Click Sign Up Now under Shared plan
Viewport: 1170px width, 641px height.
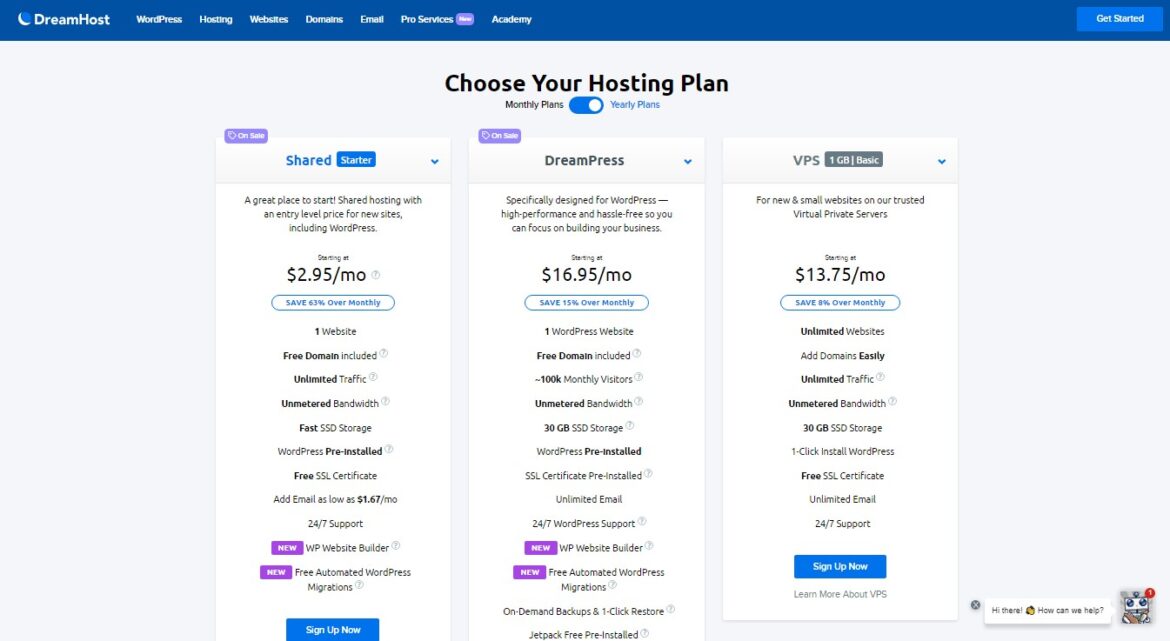(333, 630)
